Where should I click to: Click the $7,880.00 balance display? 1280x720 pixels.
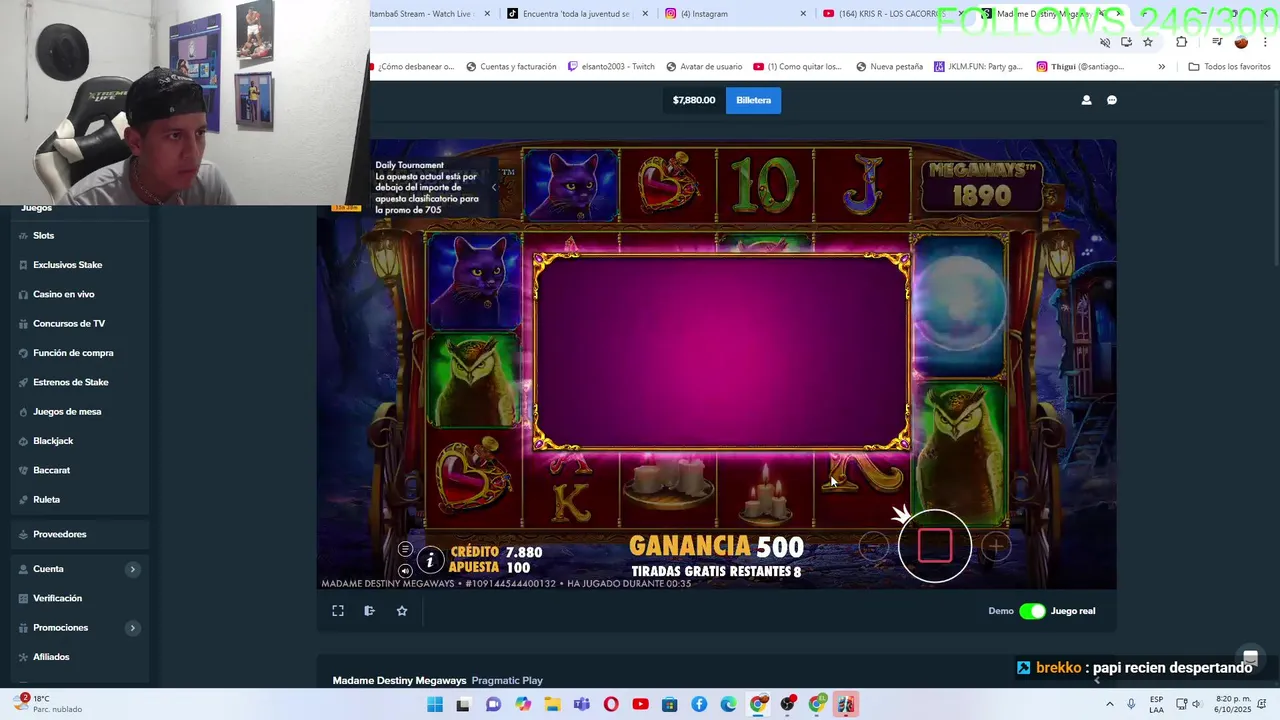coord(694,100)
